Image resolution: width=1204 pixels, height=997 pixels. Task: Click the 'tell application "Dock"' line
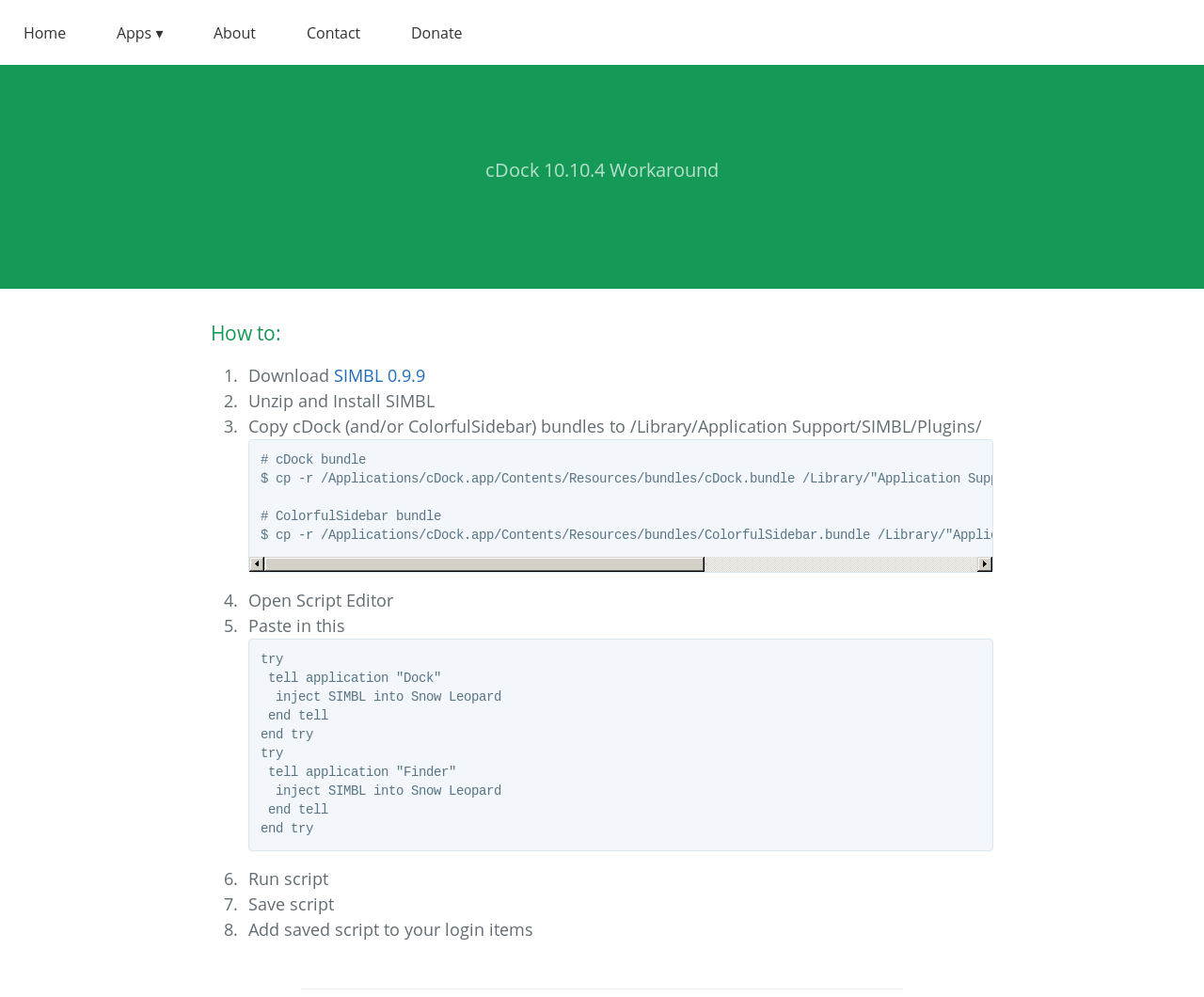coord(355,678)
